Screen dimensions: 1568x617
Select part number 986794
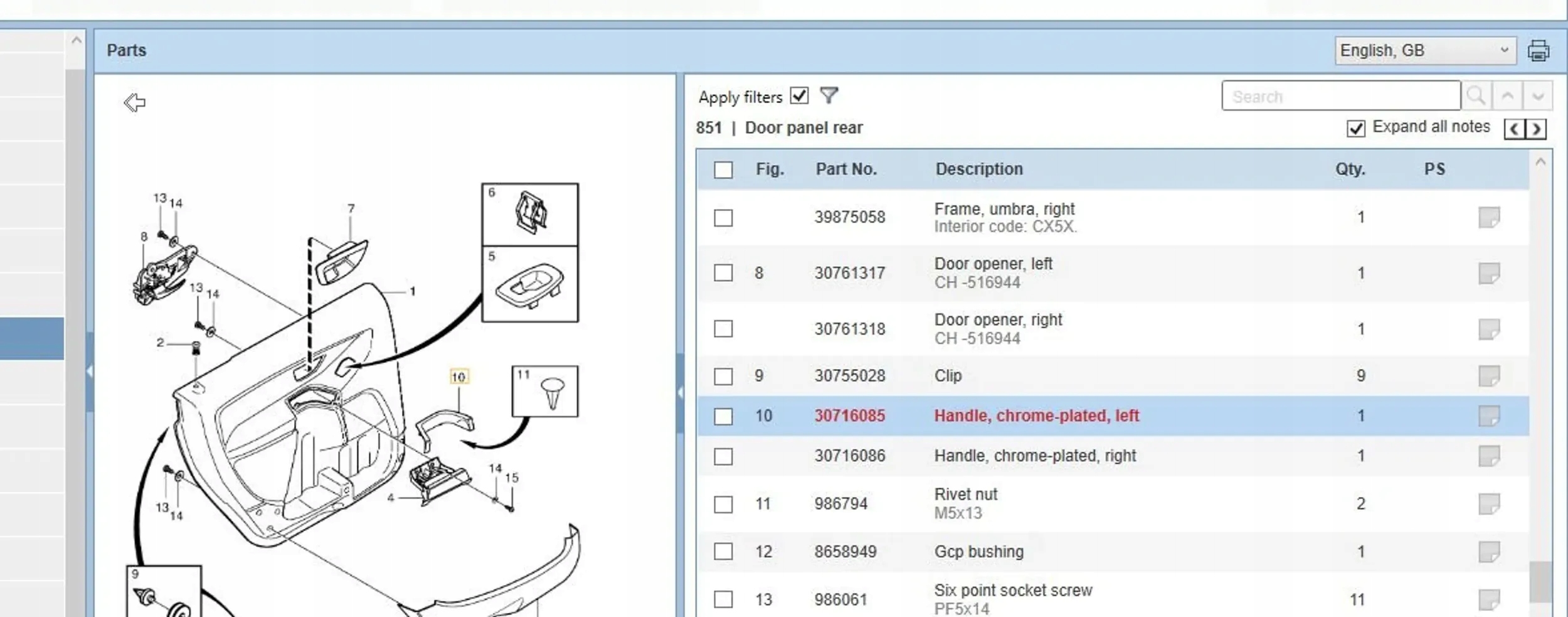pyautogui.click(x=840, y=503)
